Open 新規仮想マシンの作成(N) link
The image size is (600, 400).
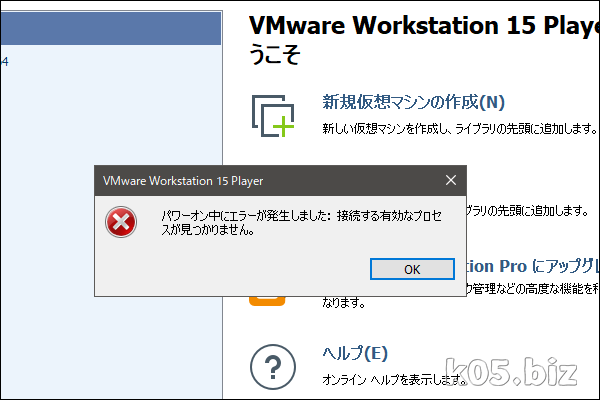[413, 102]
